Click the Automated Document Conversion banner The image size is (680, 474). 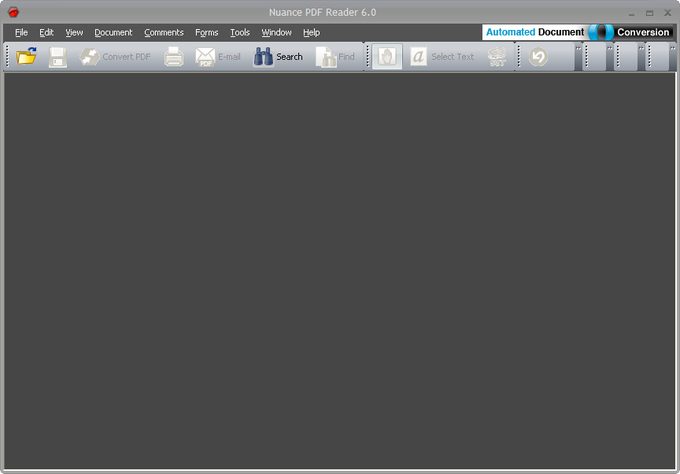click(x=578, y=32)
